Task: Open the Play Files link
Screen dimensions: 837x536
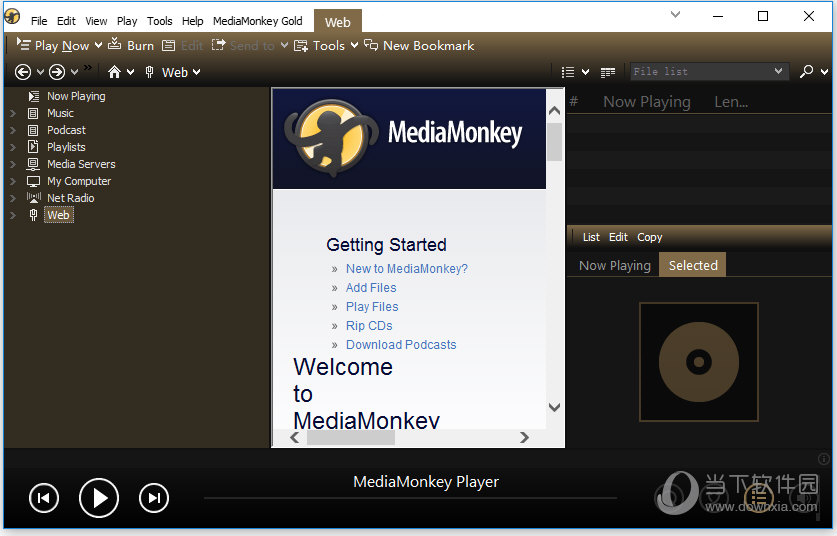Action: [x=372, y=306]
